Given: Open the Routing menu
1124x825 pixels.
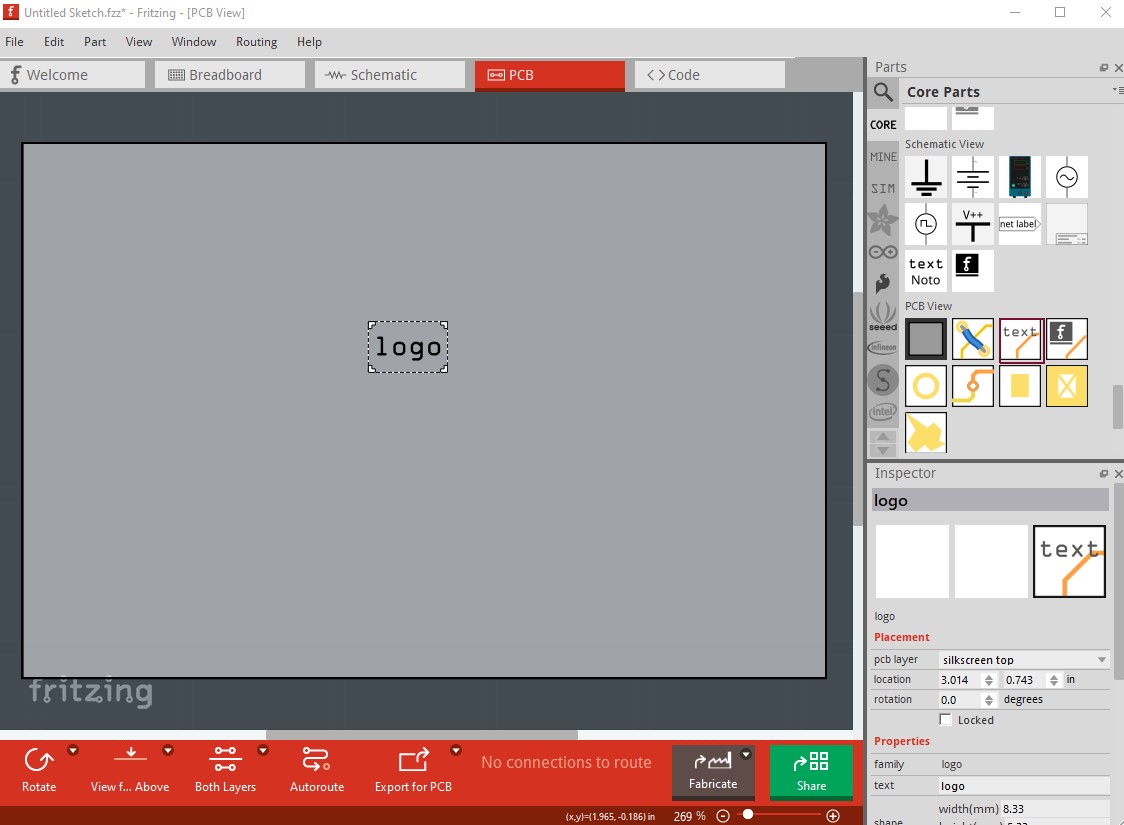Looking at the screenshot, I should pos(256,42).
